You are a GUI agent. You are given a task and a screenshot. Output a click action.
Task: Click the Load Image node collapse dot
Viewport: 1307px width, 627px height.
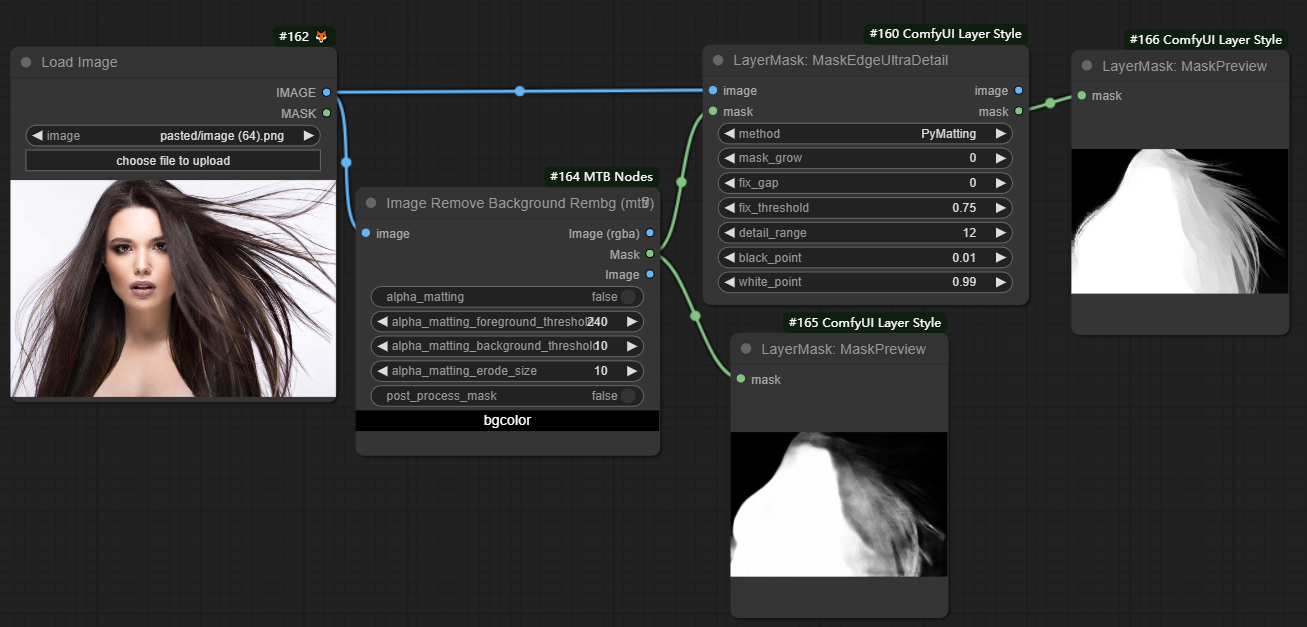pos(26,62)
